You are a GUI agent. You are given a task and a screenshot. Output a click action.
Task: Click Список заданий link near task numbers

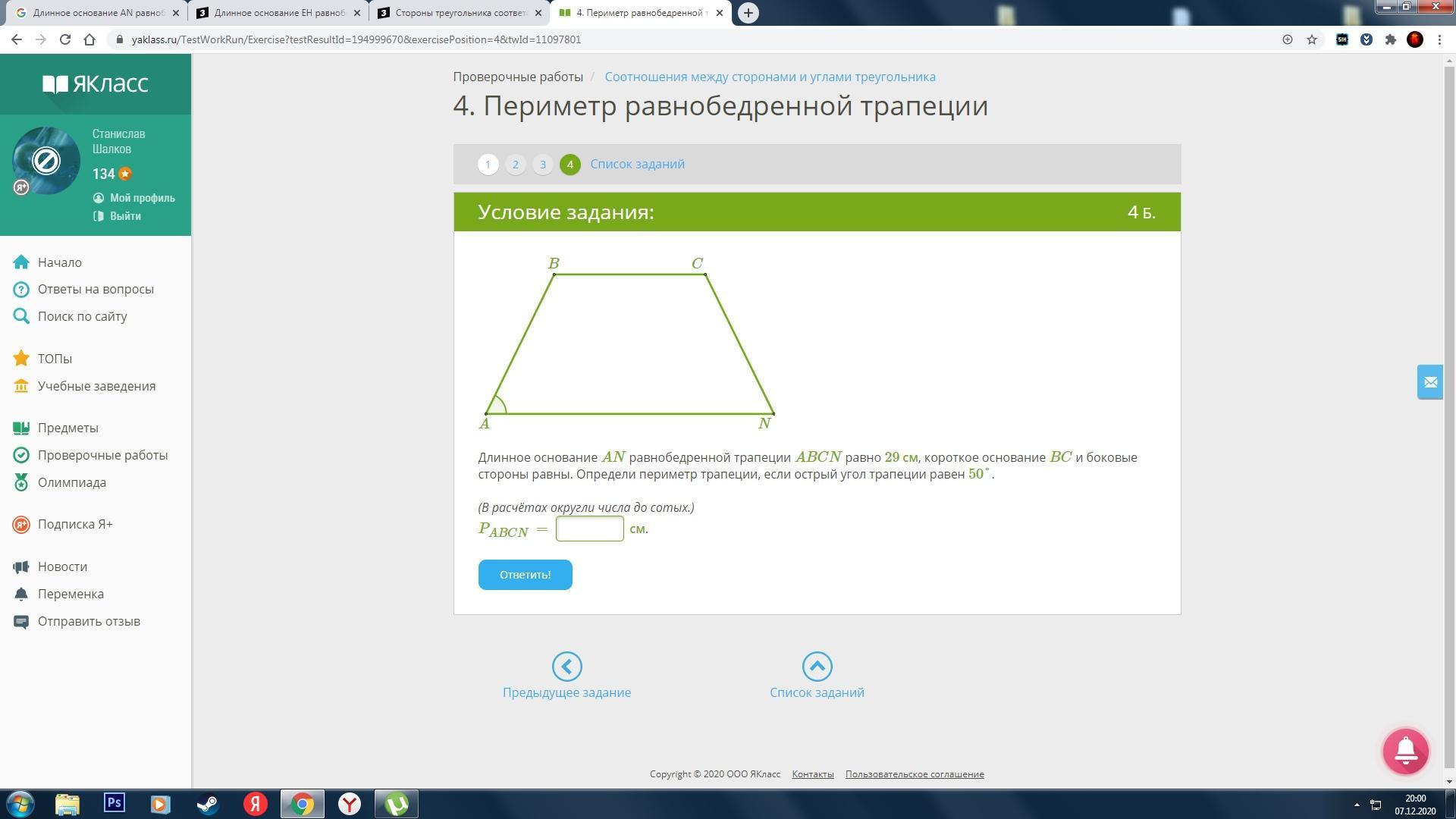click(637, 164)
